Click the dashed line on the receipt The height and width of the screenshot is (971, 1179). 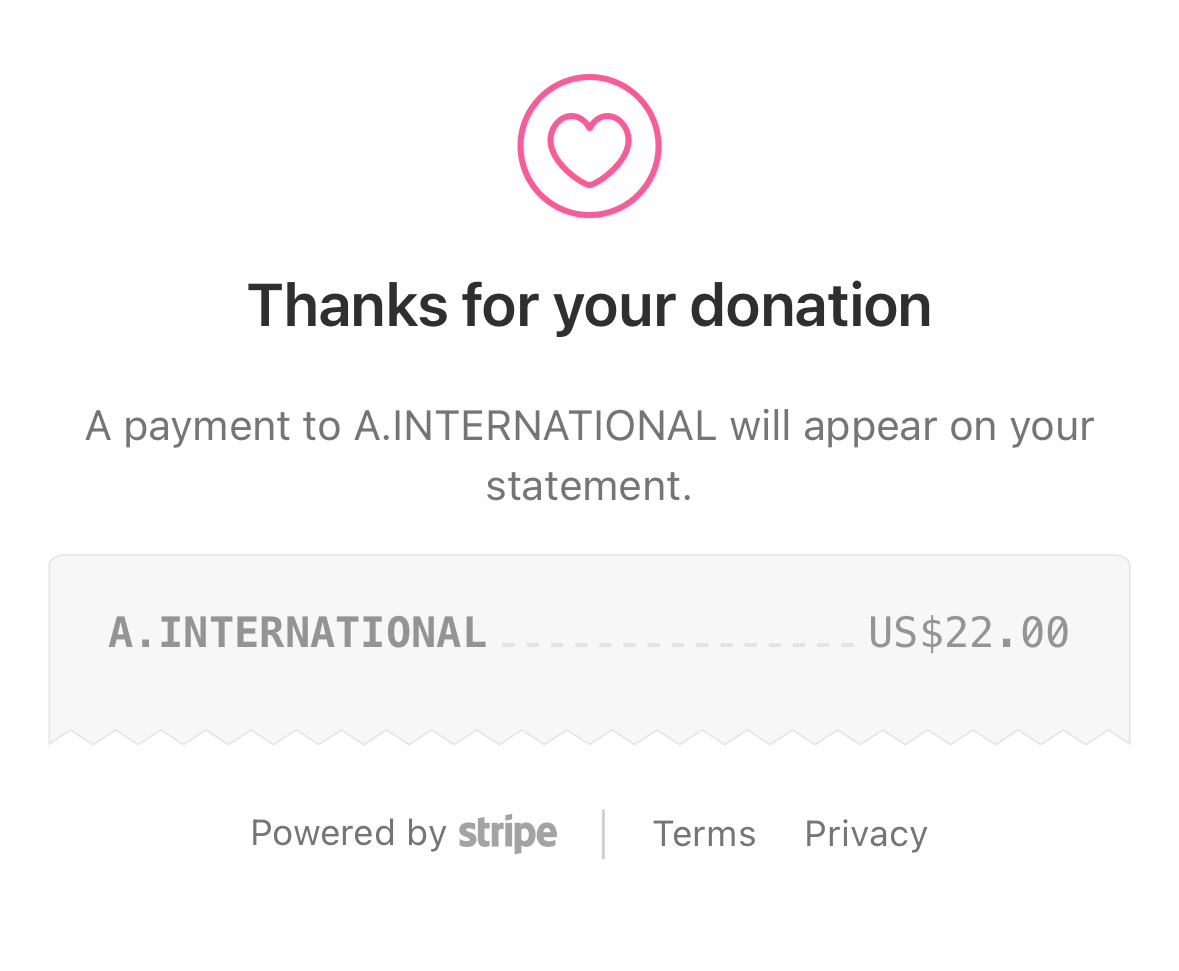677,644
